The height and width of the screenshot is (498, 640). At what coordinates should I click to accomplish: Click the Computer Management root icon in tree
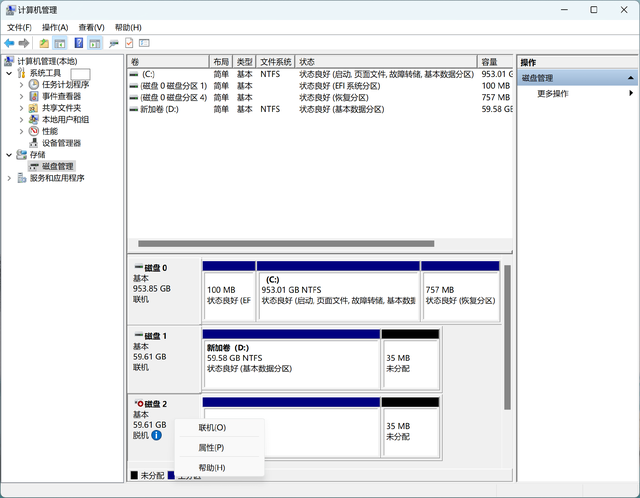tap(9, 61)
